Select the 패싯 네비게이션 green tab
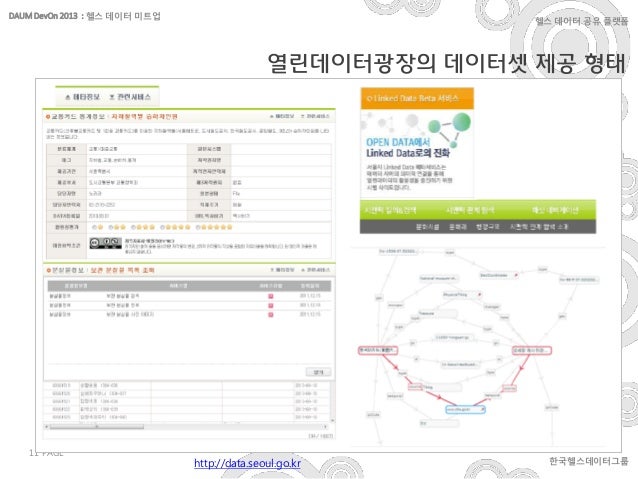This screenshot has height=479, width=638. point(555,210)
